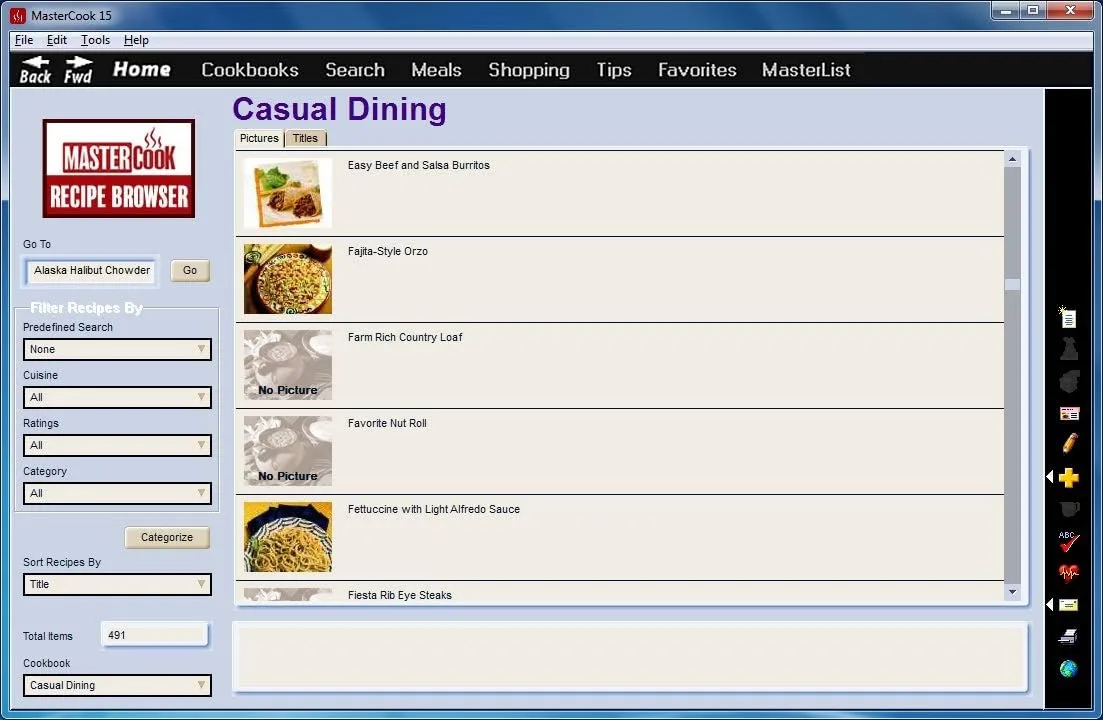Viewport: 1103px width, 720px height.
Task: Open web features with the globe icon
Action: 1067,669
